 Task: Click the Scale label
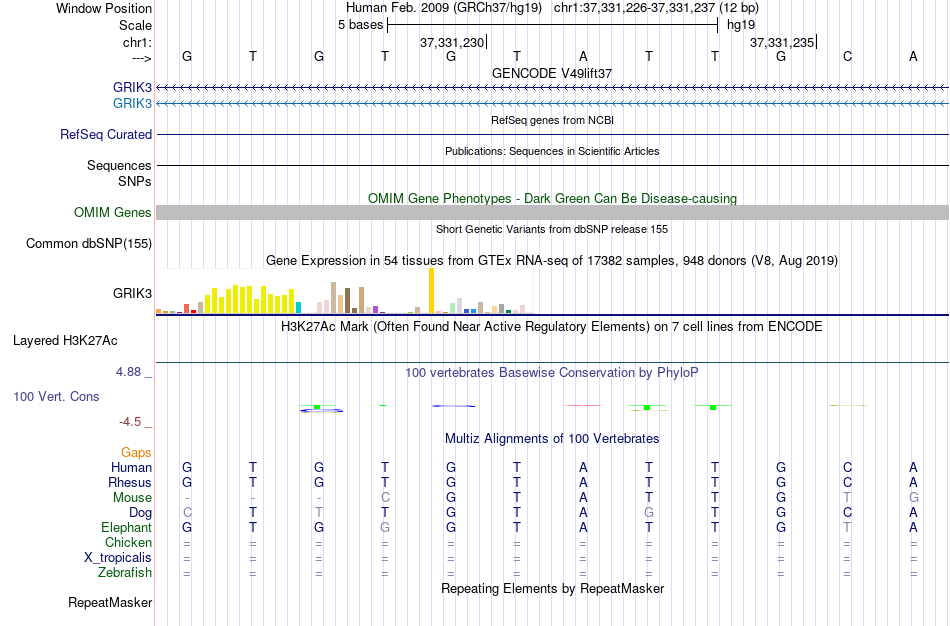pyautogui.click(x=135, y=25)
